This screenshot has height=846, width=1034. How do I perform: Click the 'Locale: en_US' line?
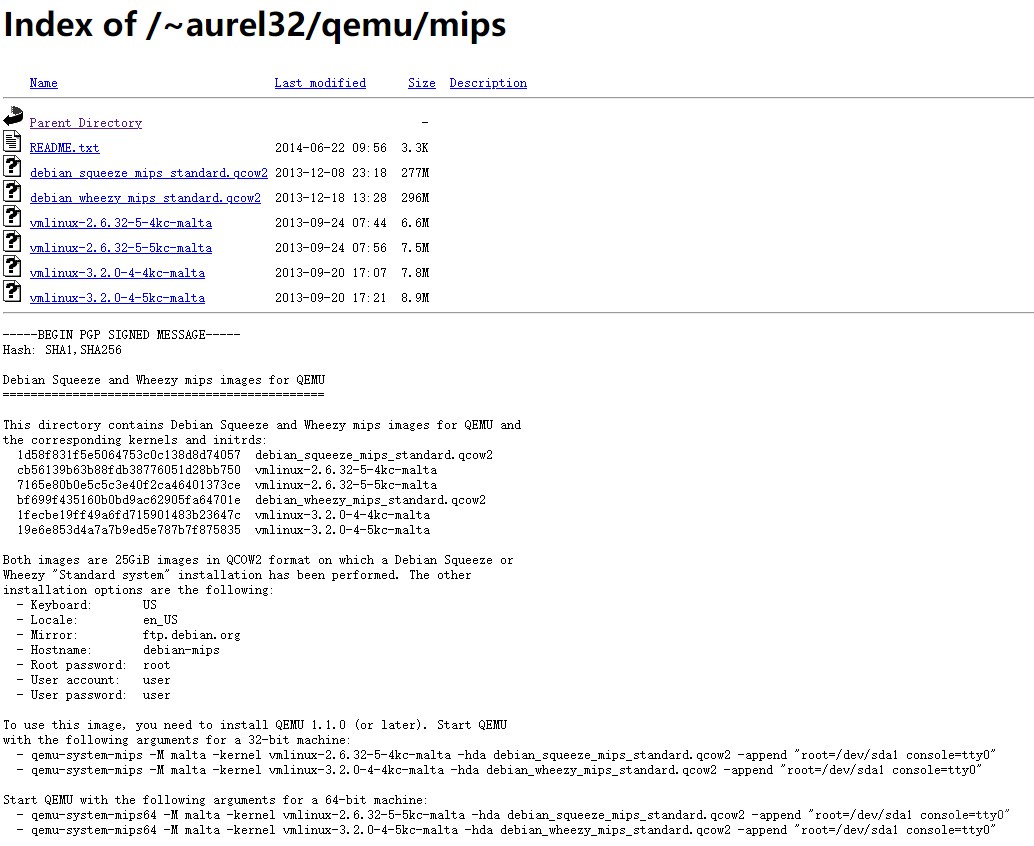[x=98, y=620]
